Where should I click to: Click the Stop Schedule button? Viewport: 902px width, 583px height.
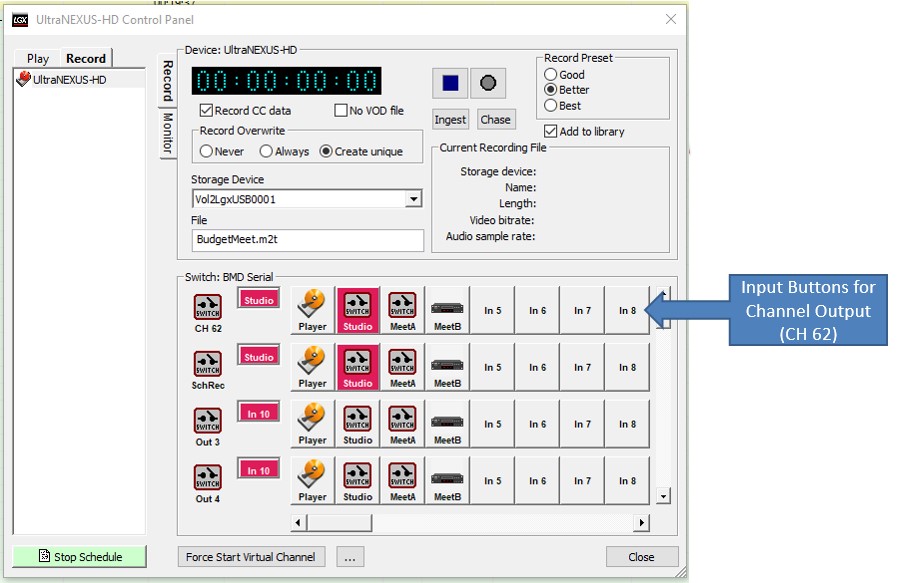pos(79,557)
